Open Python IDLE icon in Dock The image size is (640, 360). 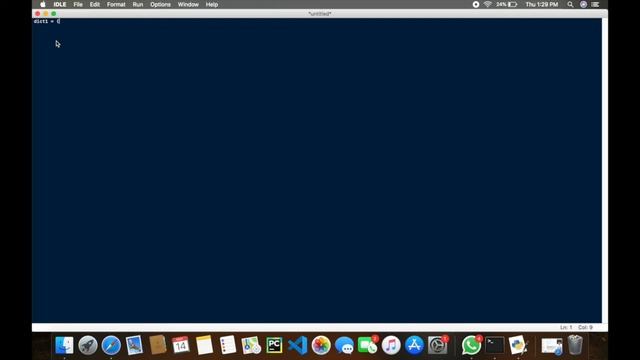click(x=518, y=345)
